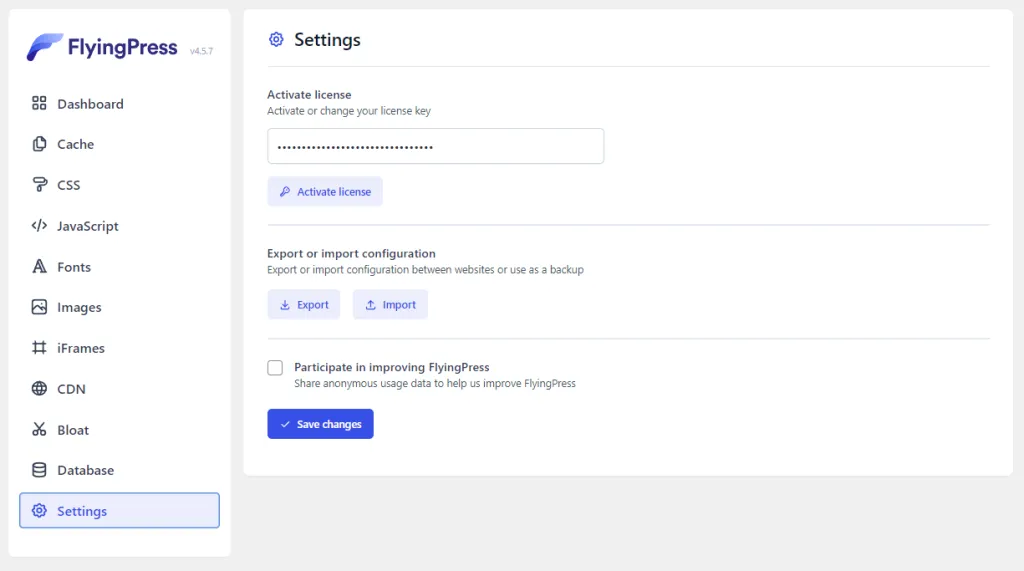Enable Participate in improving FlyingPress checkbox
Image resolution: width=1024 pixels, height=571 pixels.
tap(275, 368)
